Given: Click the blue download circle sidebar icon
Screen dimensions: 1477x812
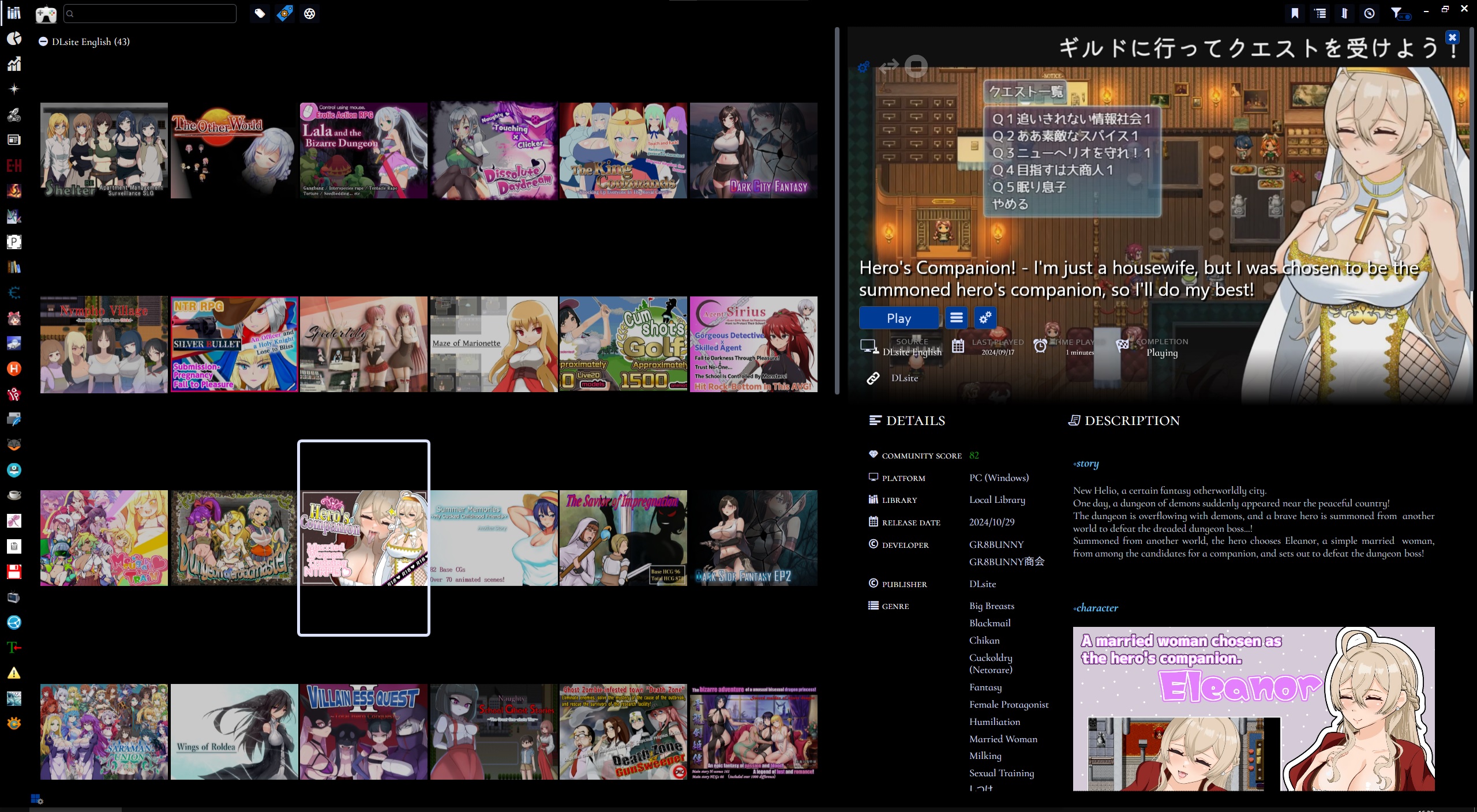Looking at the screenshot, I should pos(14,470).
